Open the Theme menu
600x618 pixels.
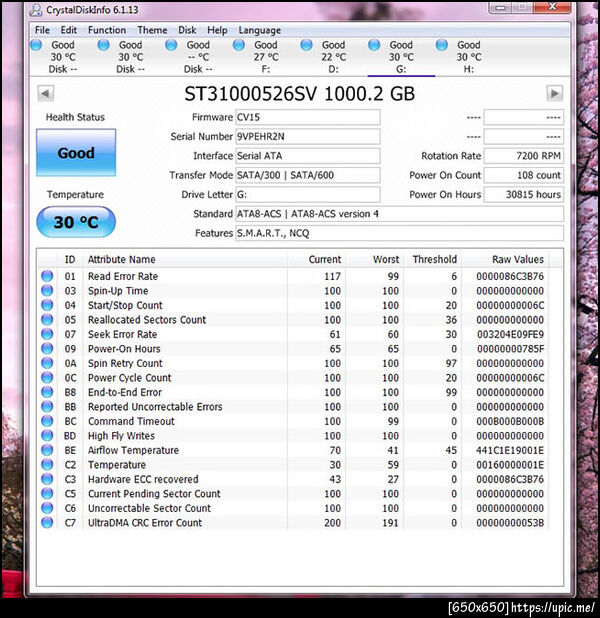[152, 30]
